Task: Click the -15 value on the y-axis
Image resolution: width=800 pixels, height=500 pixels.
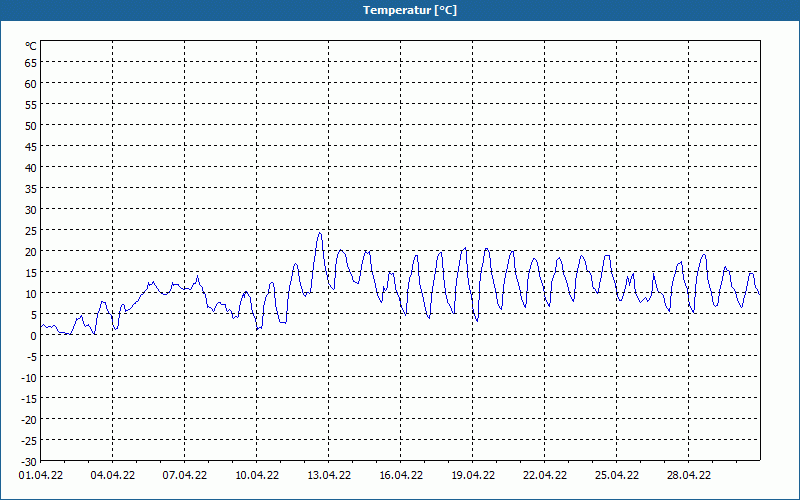Action: (x=28, y=398)
